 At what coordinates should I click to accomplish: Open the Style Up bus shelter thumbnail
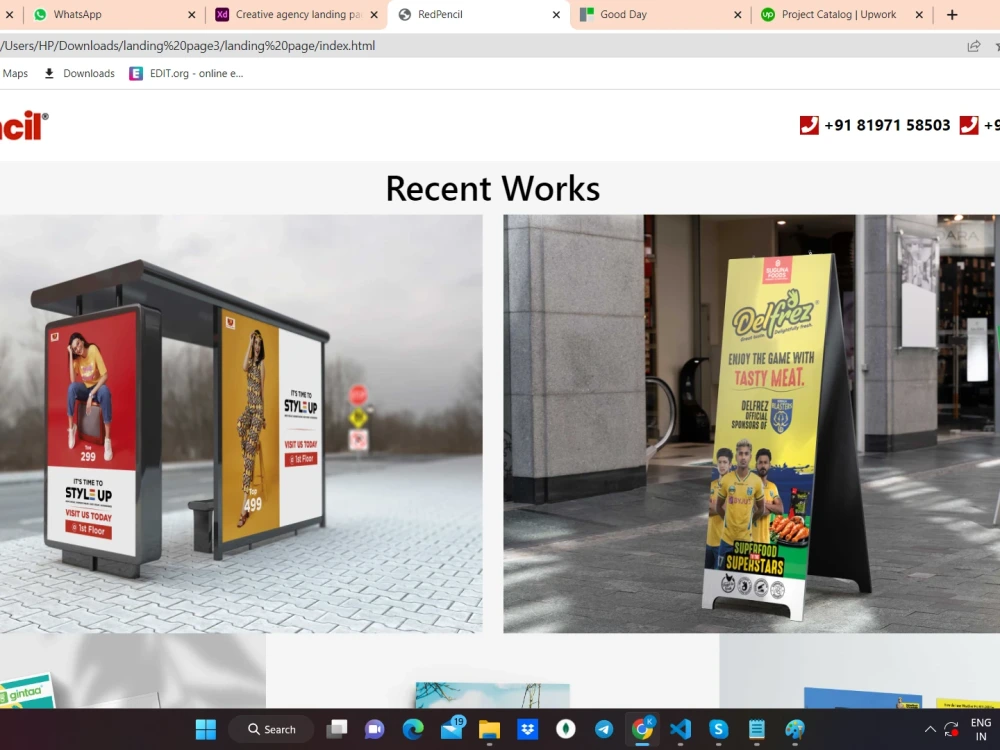pos(241,423)
